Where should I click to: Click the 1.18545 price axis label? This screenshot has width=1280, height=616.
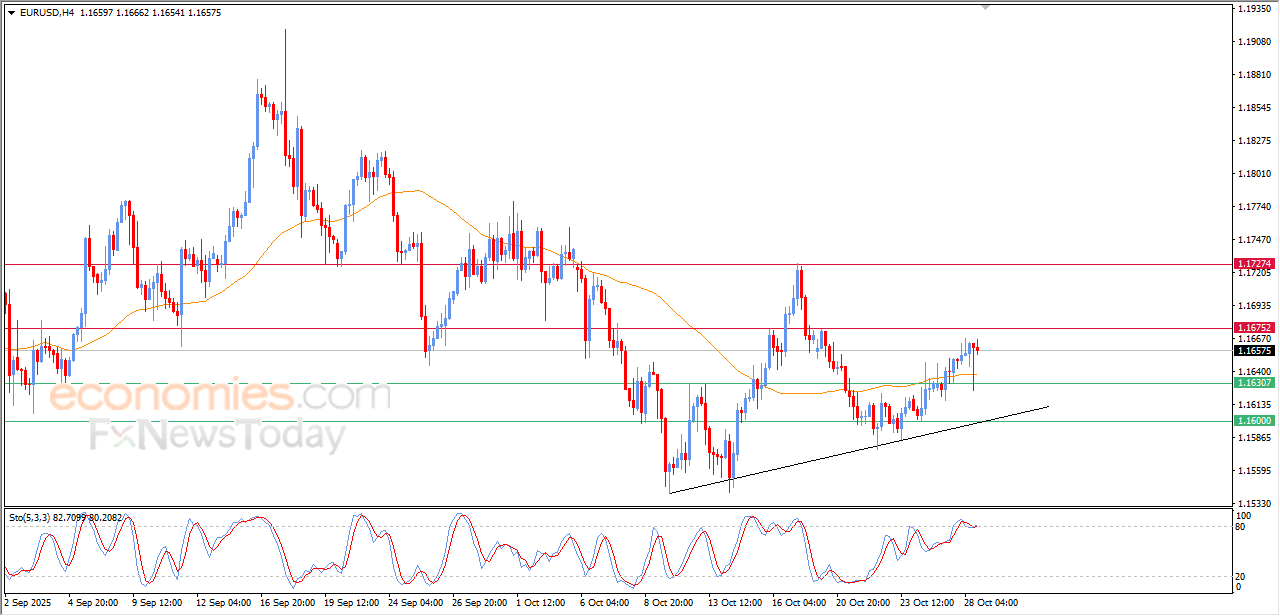[1254, 108]
